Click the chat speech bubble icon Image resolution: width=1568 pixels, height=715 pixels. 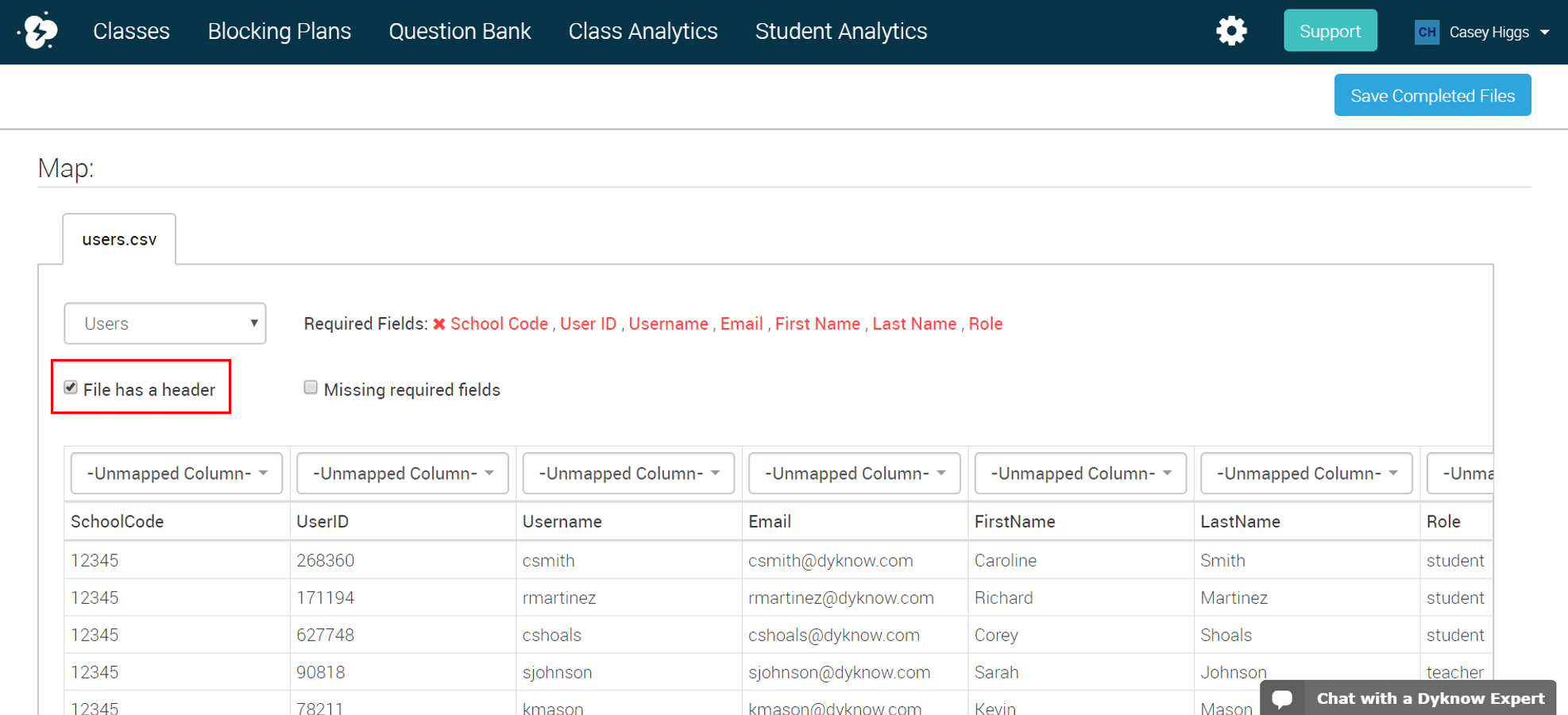[1283, 698]
